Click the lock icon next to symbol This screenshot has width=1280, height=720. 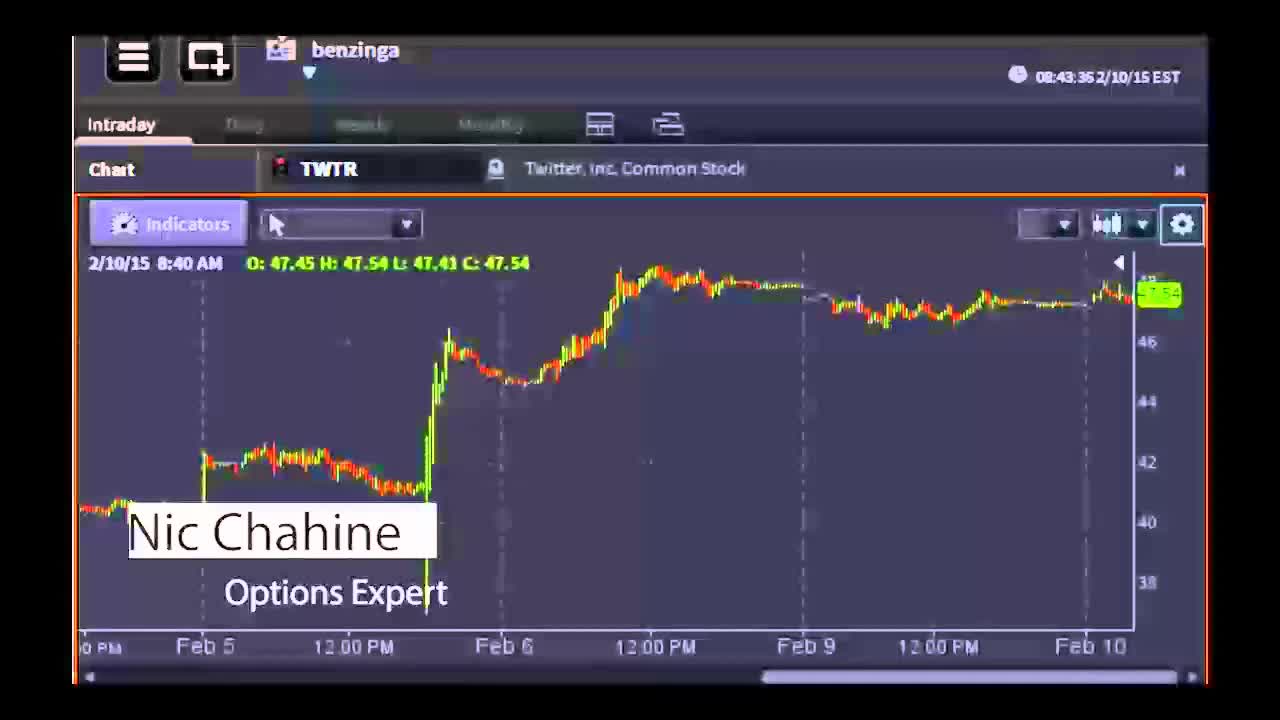pyautogui.click(x=495, y=168)
